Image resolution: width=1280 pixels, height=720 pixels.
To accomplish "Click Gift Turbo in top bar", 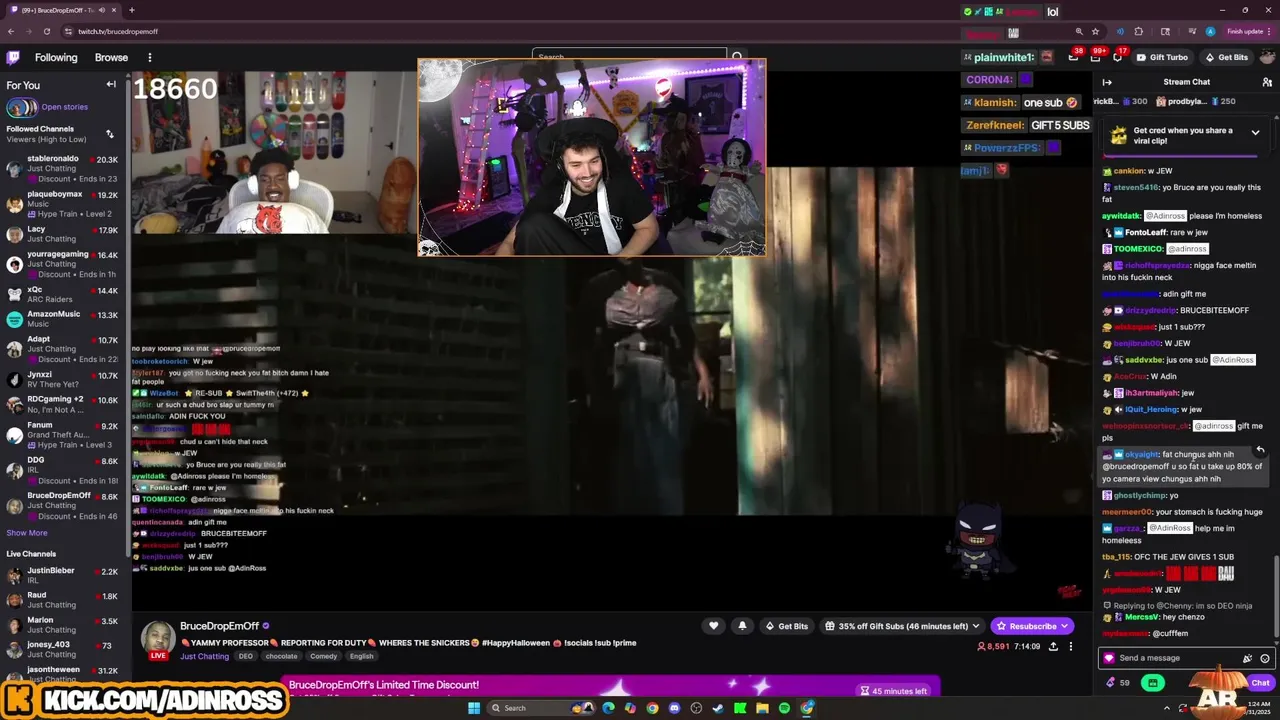I will [1162, 57].
